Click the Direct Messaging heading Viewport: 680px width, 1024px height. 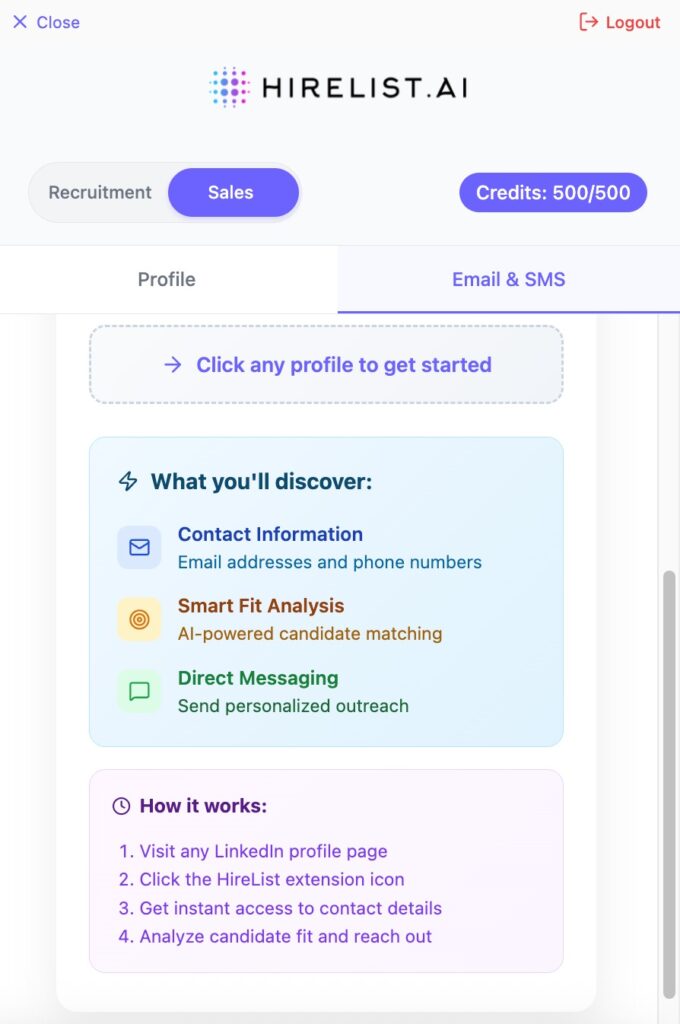pos(258,678)
